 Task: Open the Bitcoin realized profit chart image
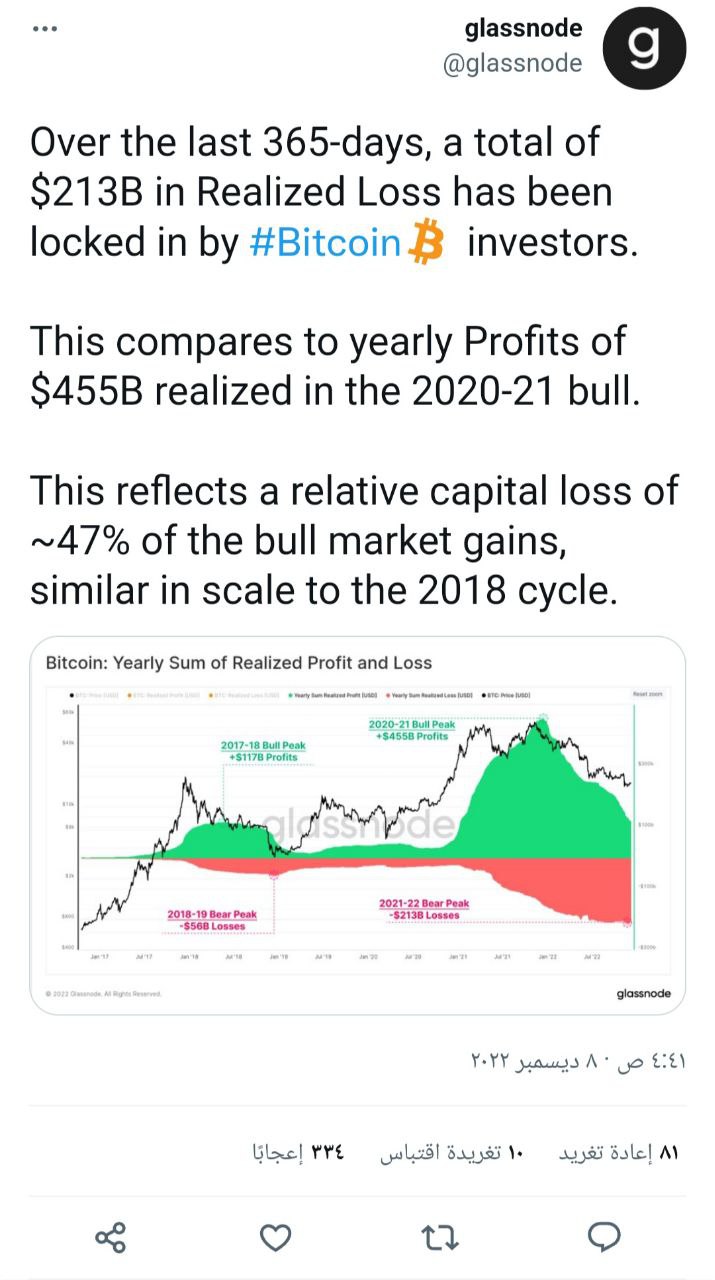357,826
